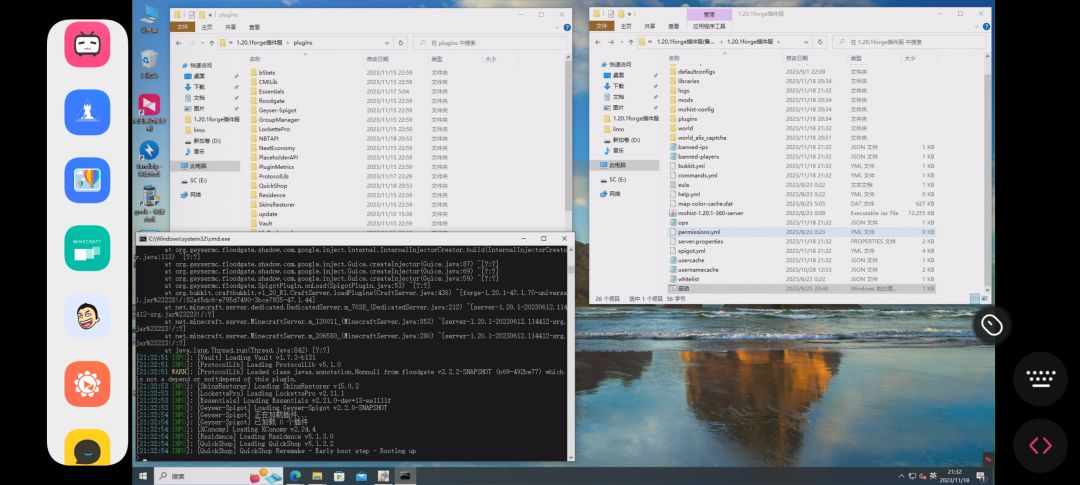Click the search box in plugins window

coord(490,43)
